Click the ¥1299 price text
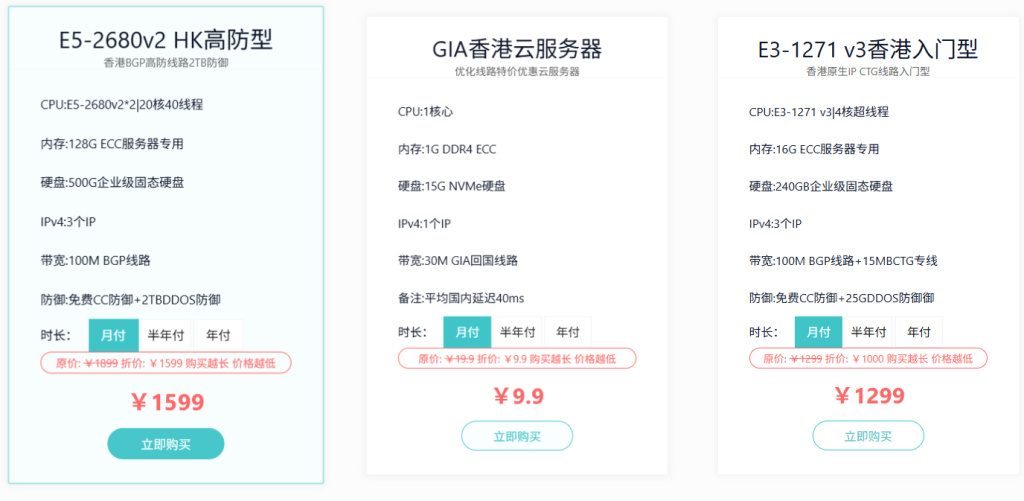 [868, 396]
